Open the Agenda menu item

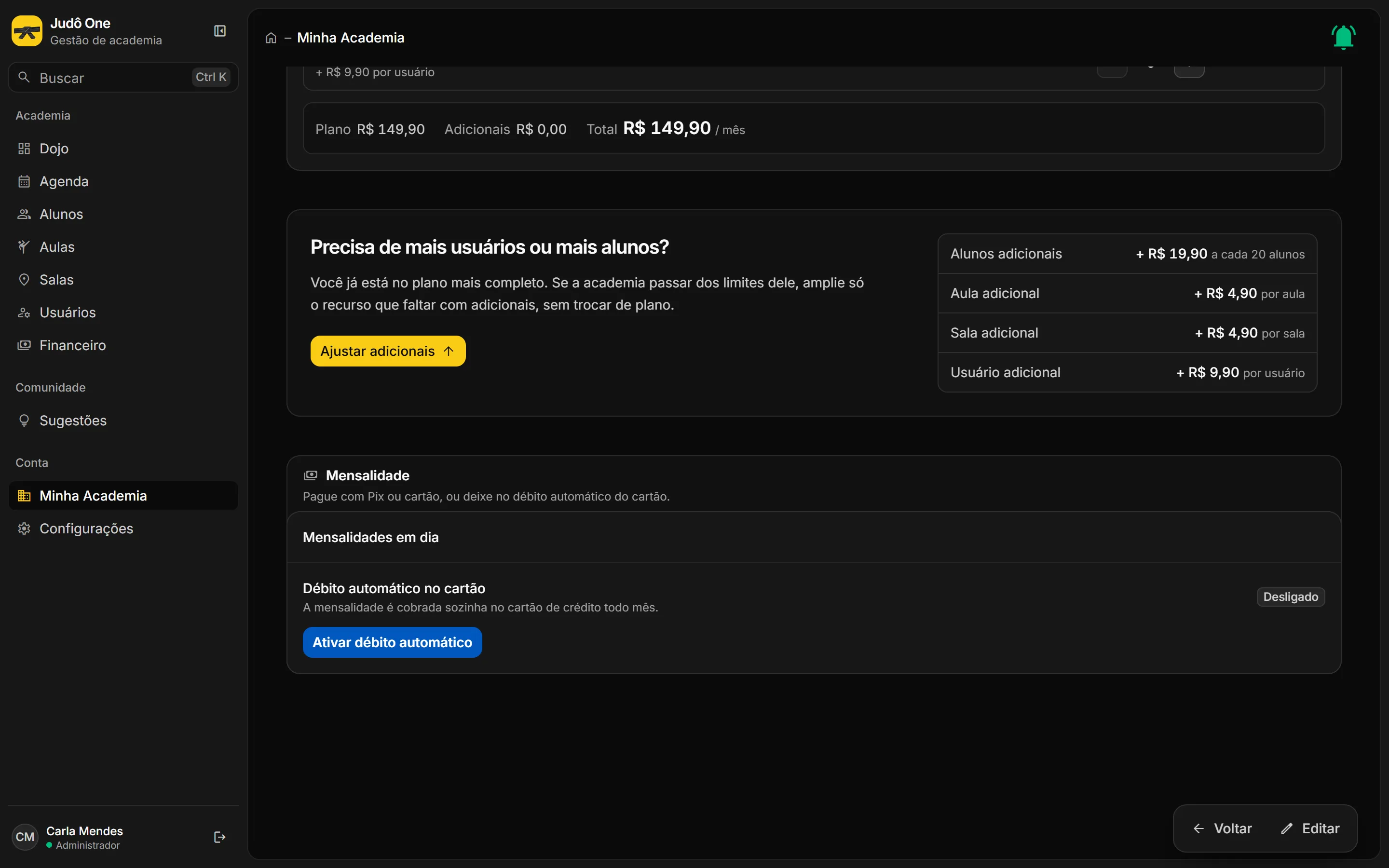(x=123, y=181)
